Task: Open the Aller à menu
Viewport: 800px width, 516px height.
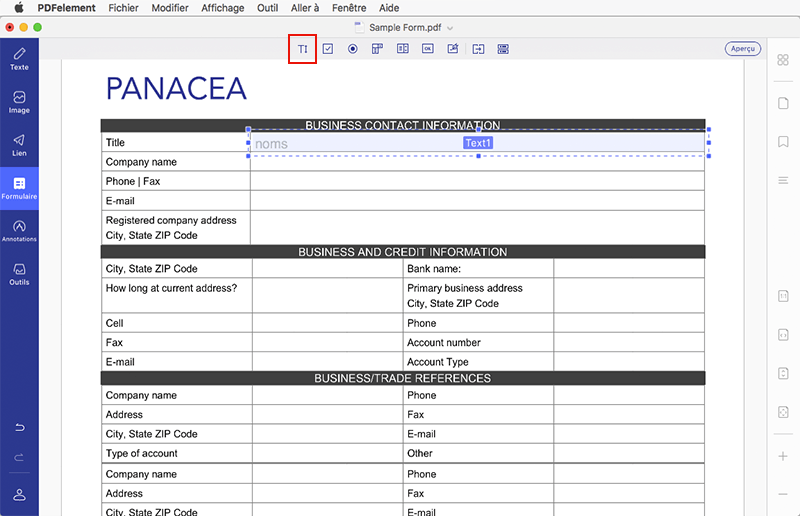Action: click(x=305, y=8)
